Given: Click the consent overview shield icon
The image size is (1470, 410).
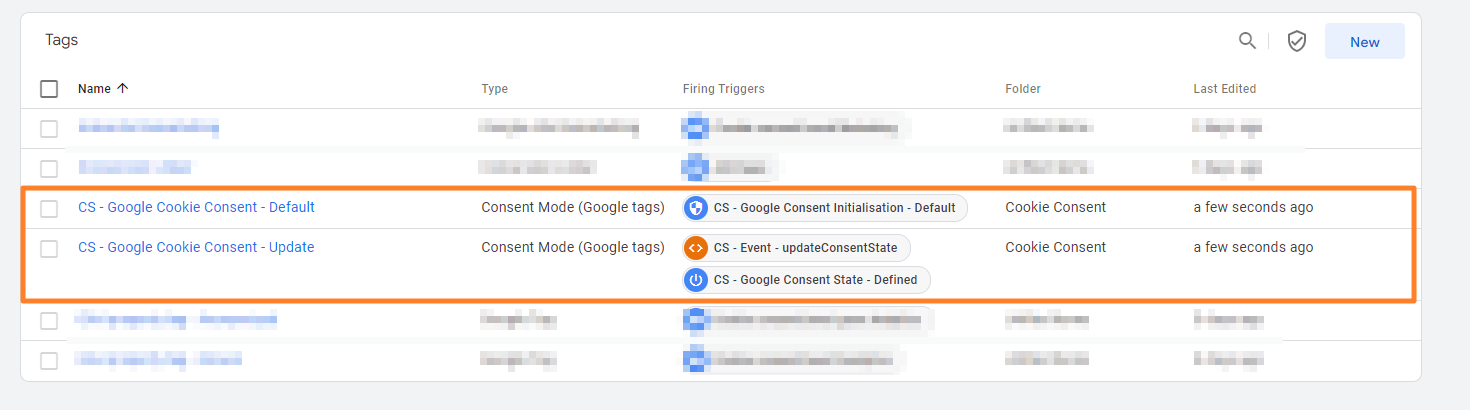Looking at the screenshot, I should (1297, 41).
